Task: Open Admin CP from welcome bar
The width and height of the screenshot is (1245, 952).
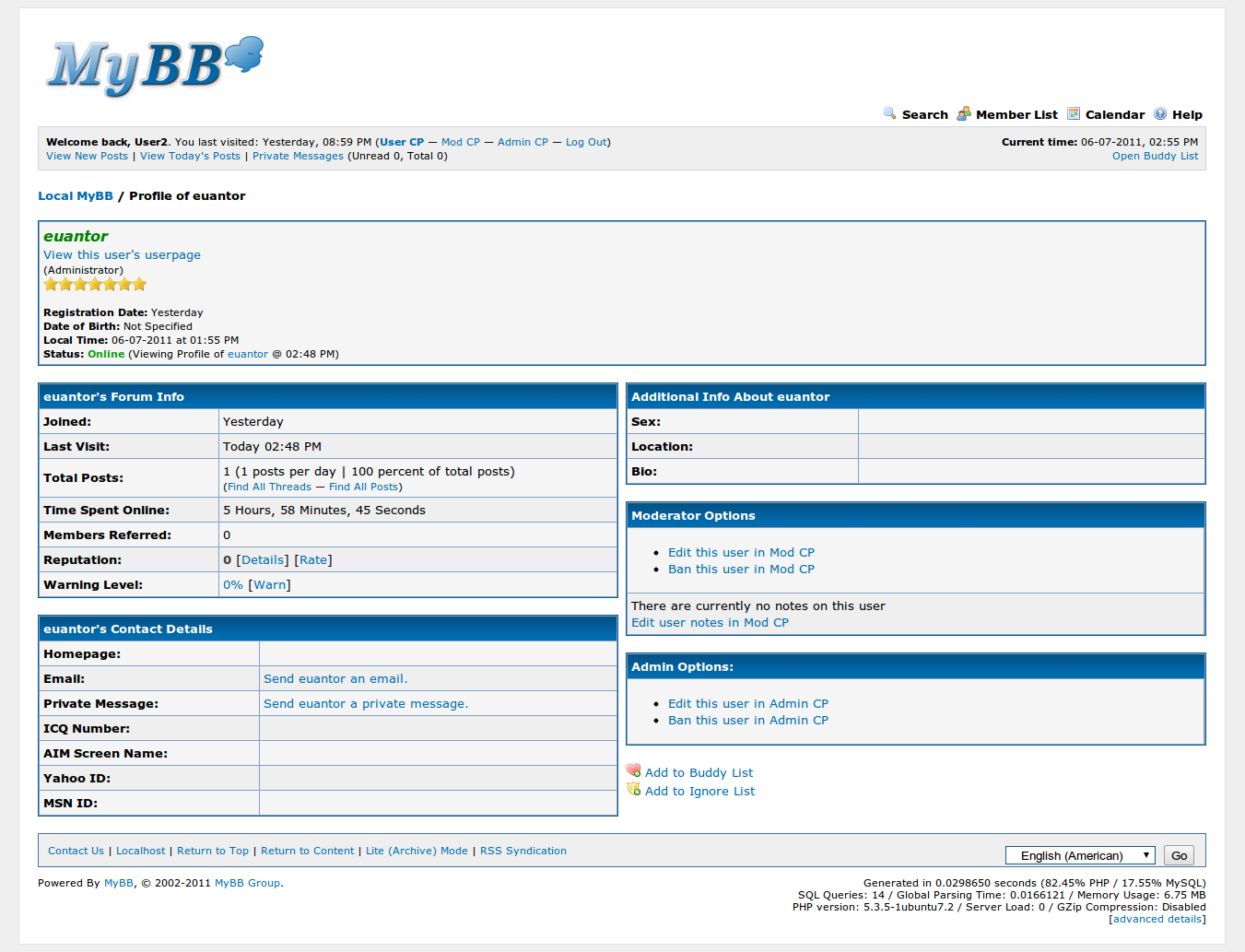Action: click(x=523, y=142)
